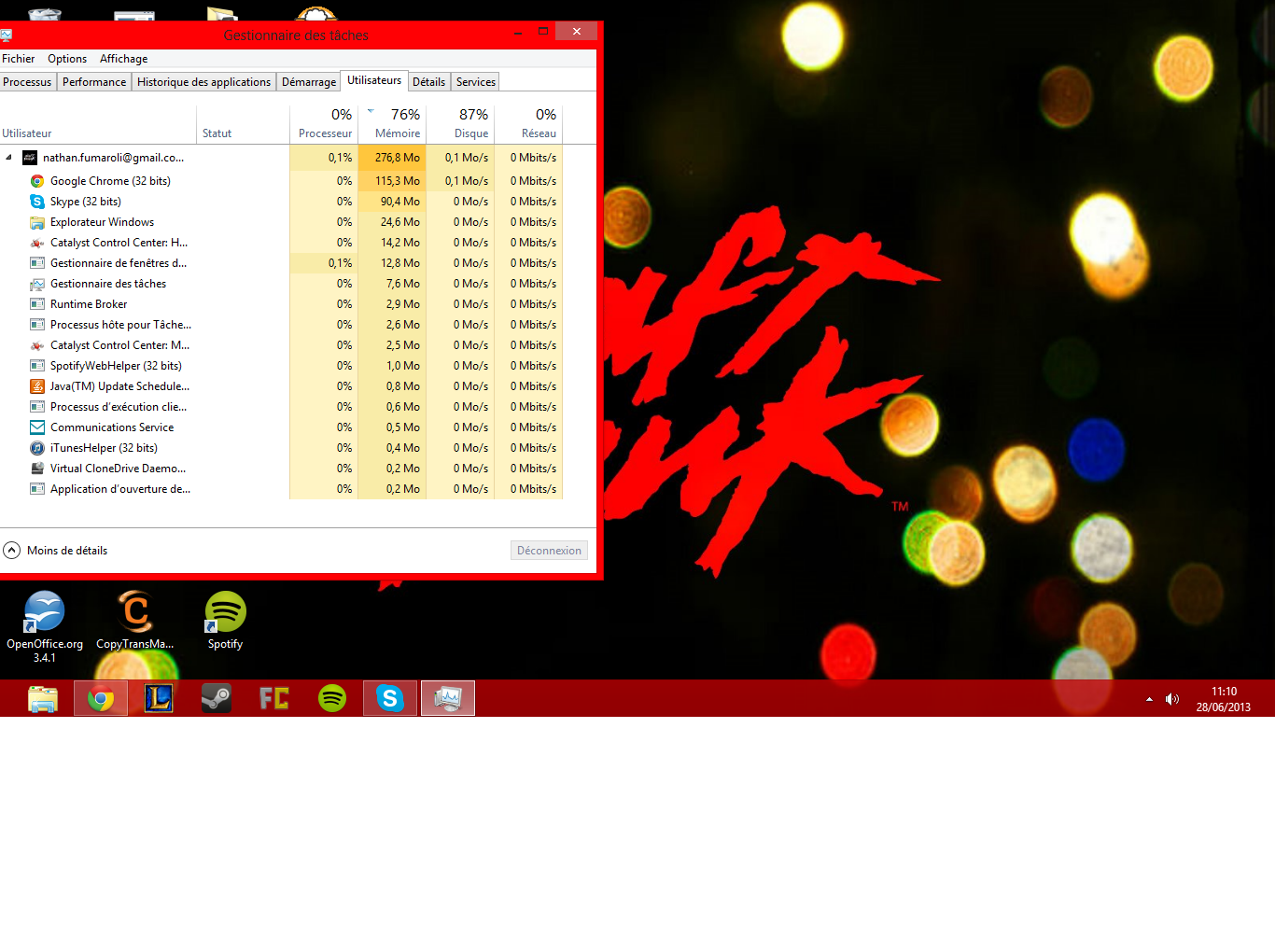Collapse to Moins de détails view

tap(55, 551)
